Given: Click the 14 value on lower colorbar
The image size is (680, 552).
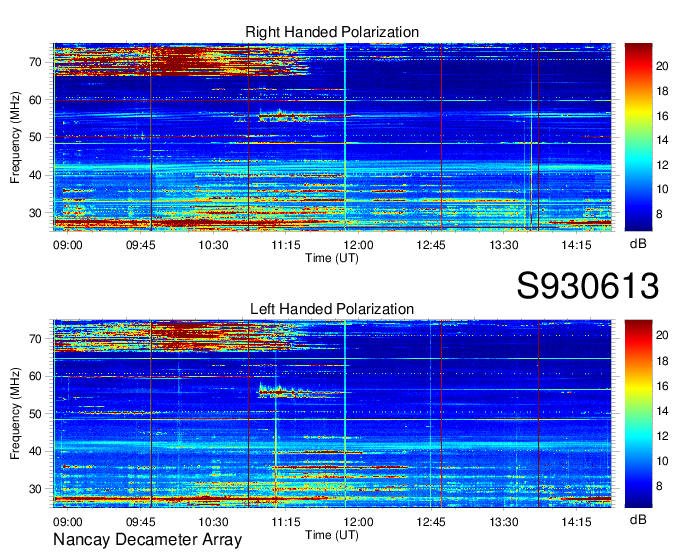Looking at the screenshot, I should point(662,411).
